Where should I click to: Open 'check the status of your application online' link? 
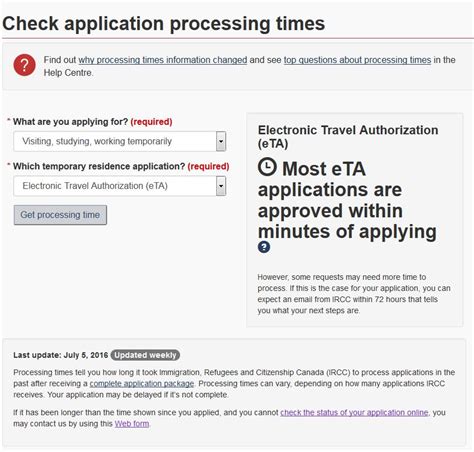(354, 413)
